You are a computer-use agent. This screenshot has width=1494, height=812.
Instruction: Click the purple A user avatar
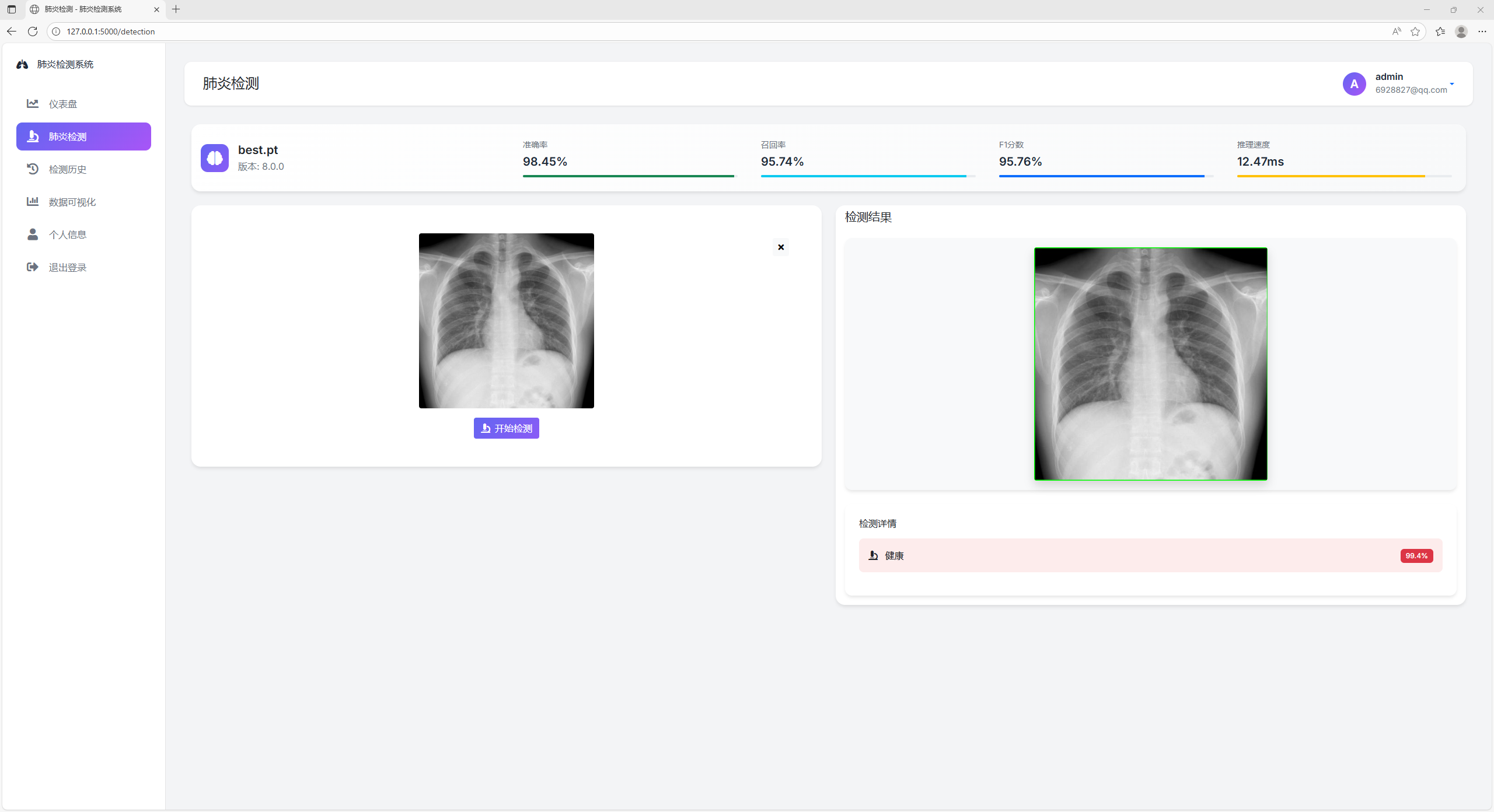(x=1354, y=84)
